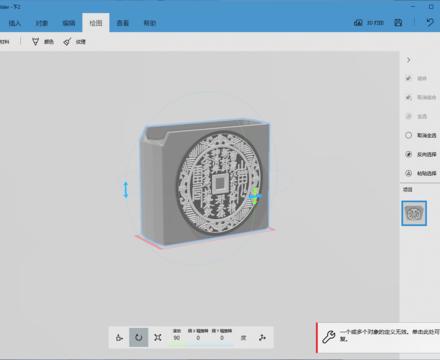Select the coin box model thumbnail
Image resolution: width=440 pixels, height=360 pixels.
point(414,213)
